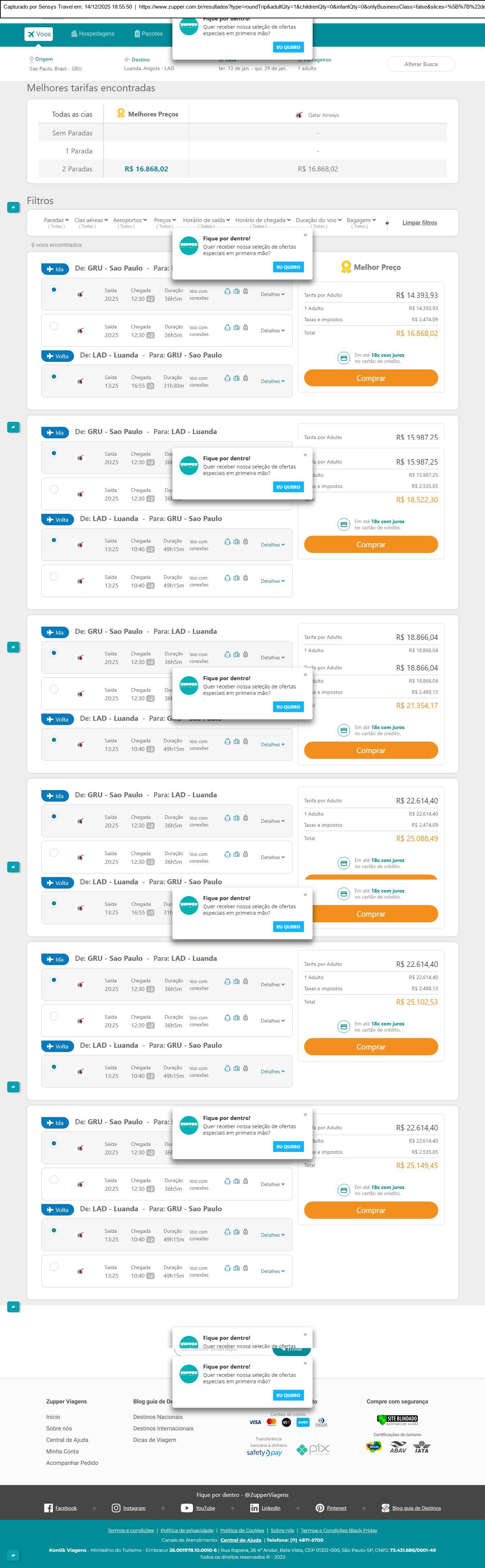Viewport: 485px width, 1568px height.
Task: Click the YouTube icon in the footer
Action: coord(187,1508)
